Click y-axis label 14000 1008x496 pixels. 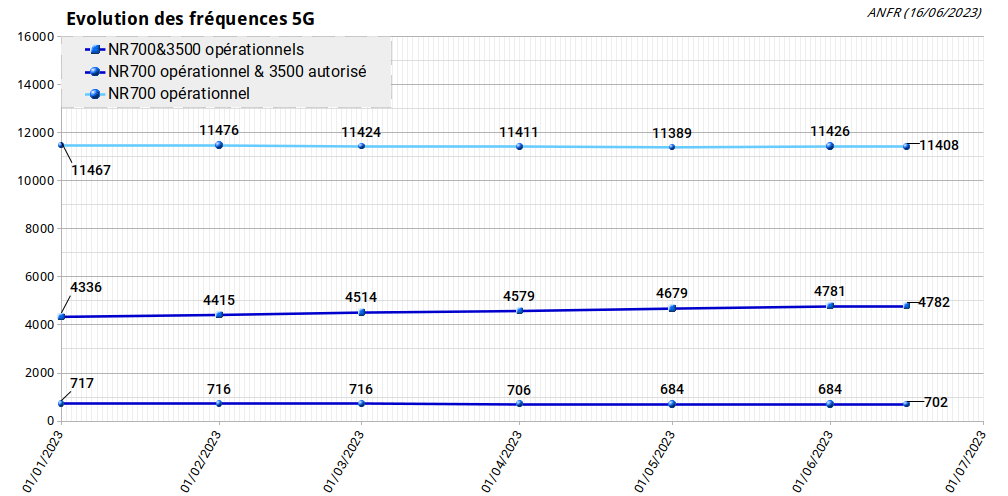pos(36,85)
